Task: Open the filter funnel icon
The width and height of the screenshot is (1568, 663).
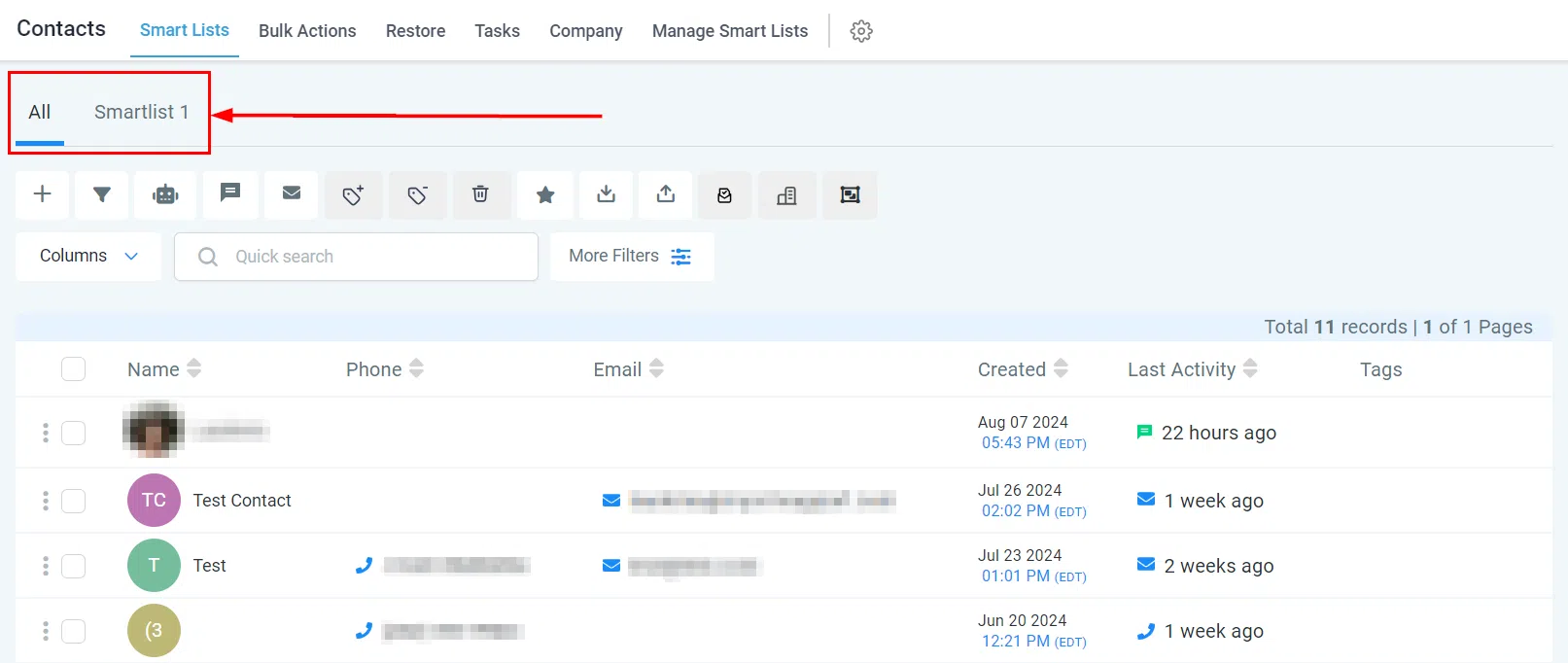Action: coord(102,194)
